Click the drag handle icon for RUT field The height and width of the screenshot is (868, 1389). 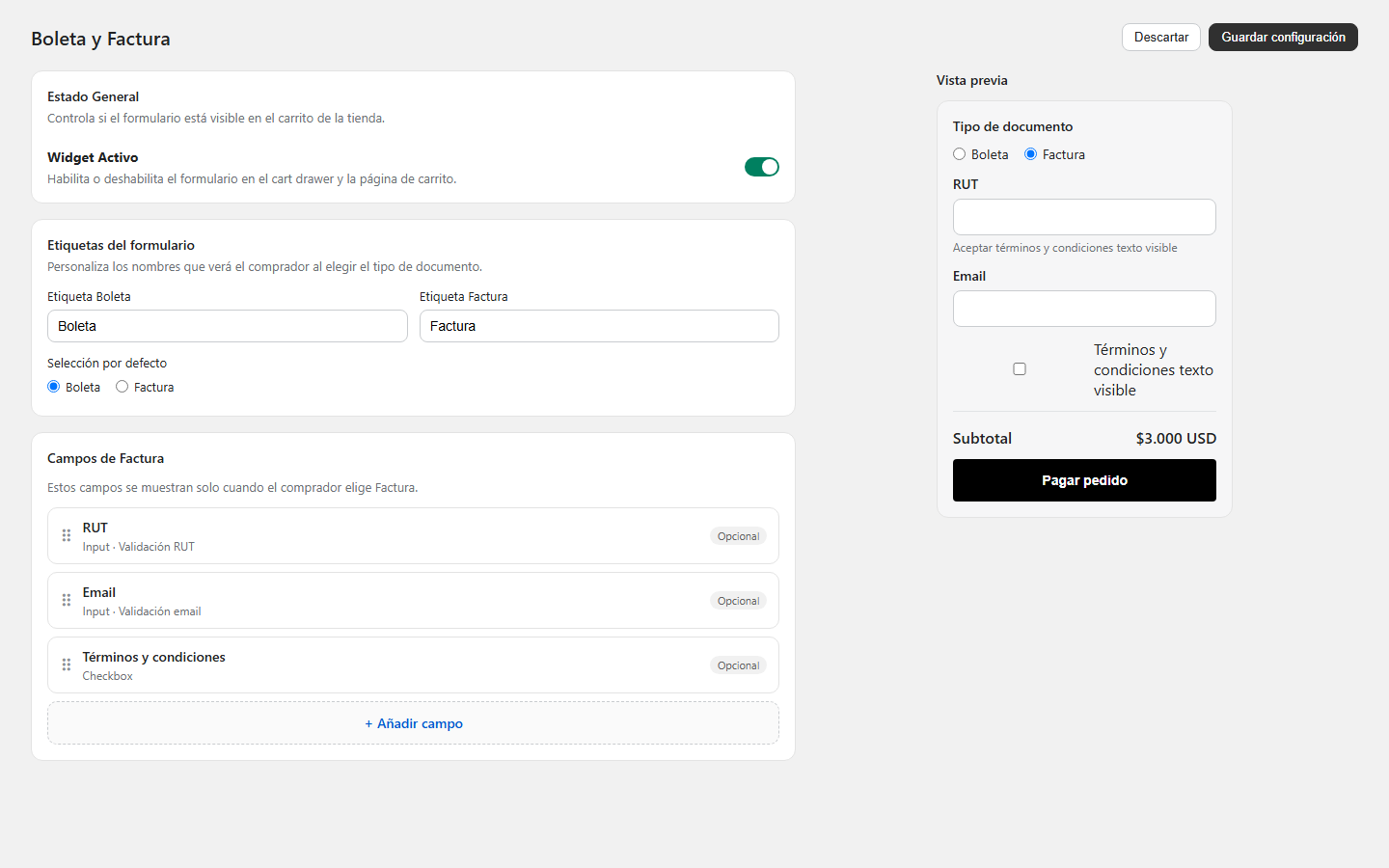(x=67, y=535)
